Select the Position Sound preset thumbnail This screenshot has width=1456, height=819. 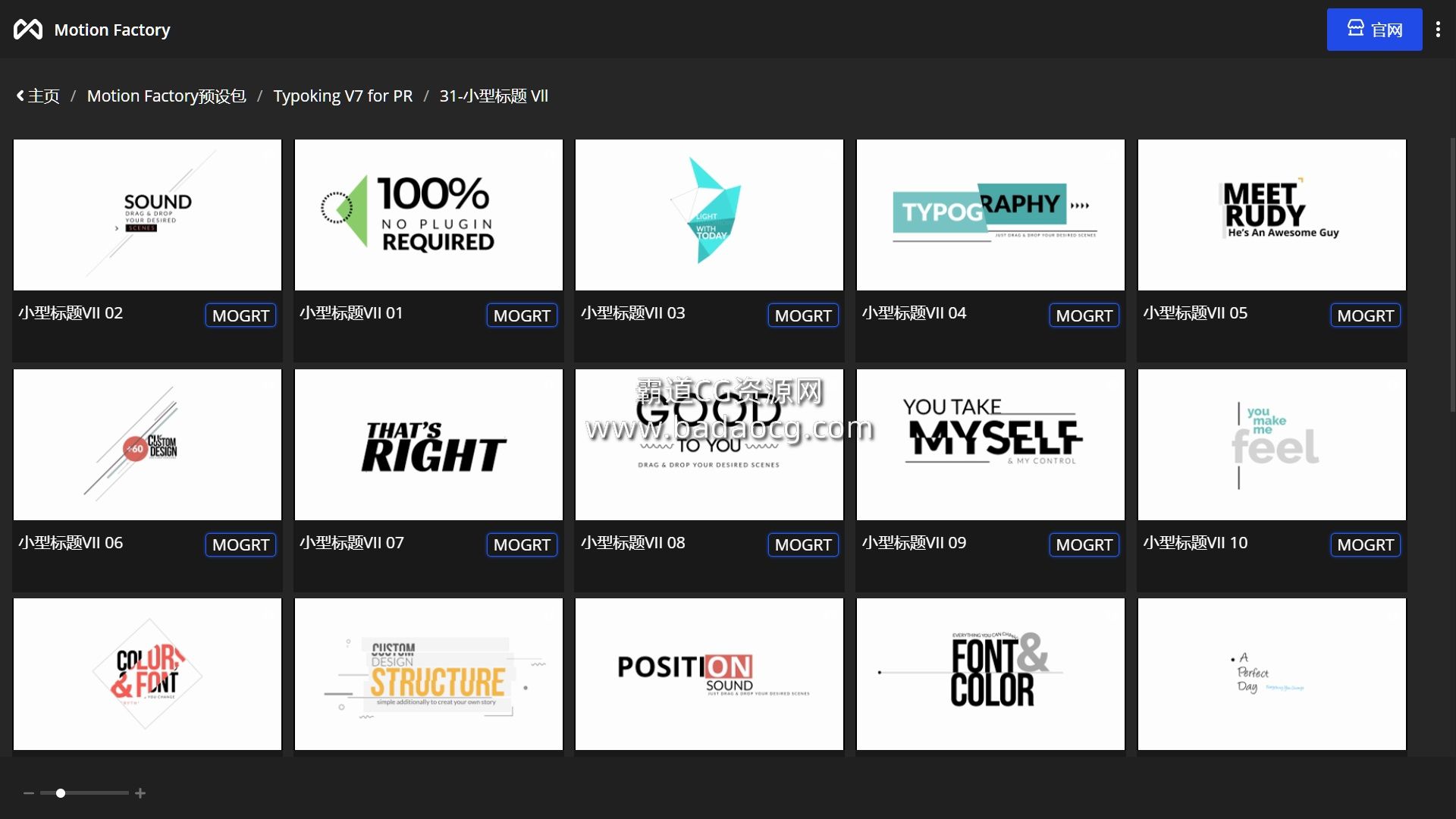(x=709, y=674)
